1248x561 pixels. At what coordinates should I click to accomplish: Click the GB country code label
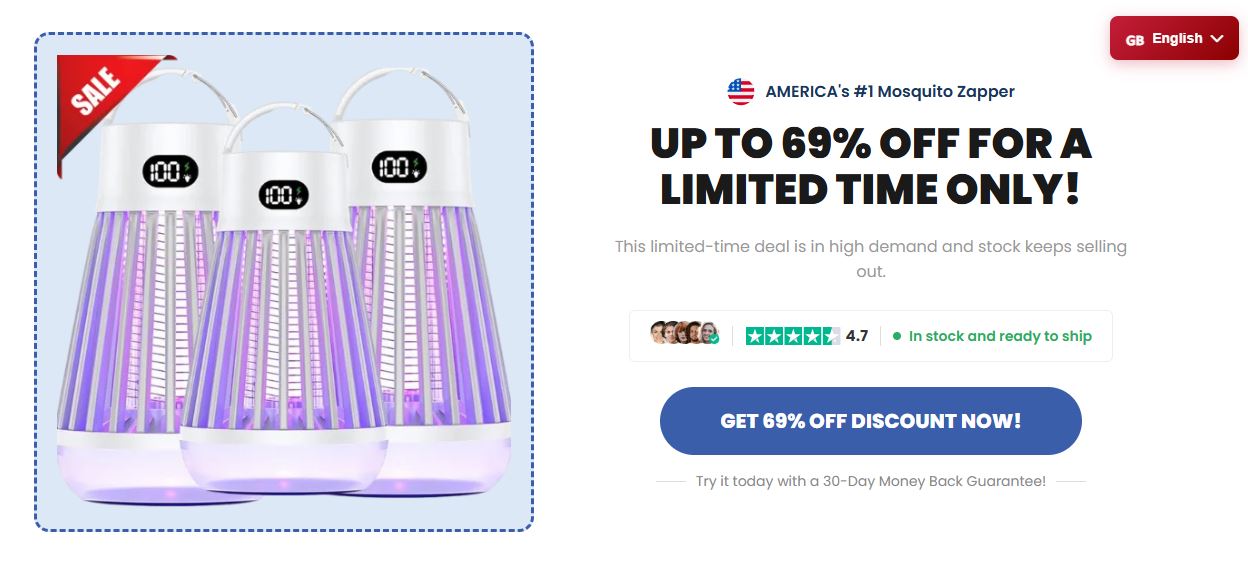[1135, 40]
